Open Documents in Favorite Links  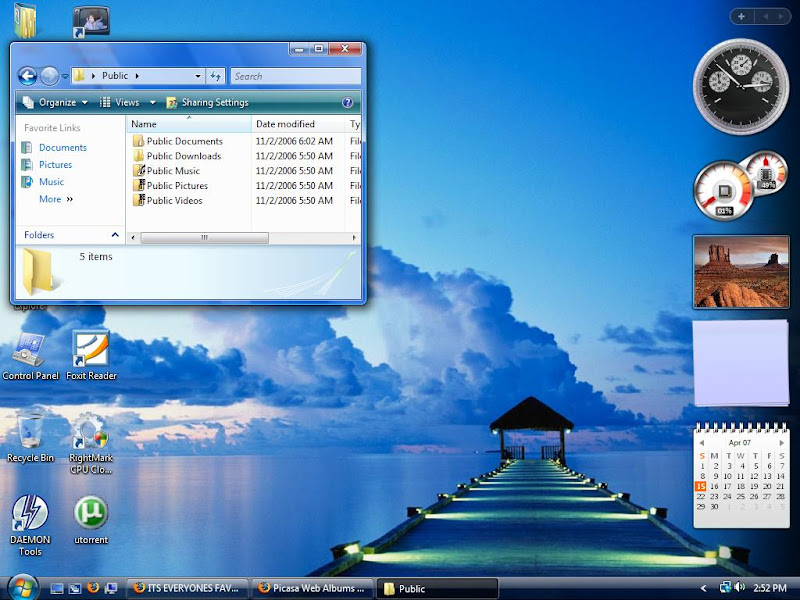coord(62,147)
